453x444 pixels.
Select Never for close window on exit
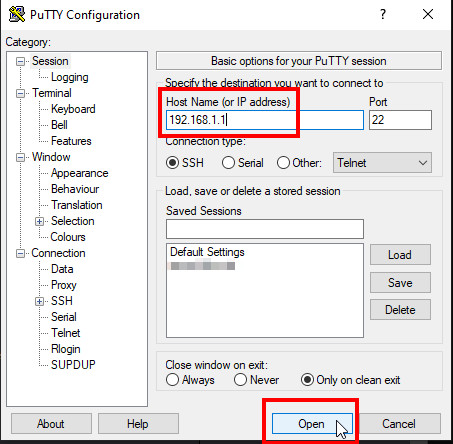[240, 380]
